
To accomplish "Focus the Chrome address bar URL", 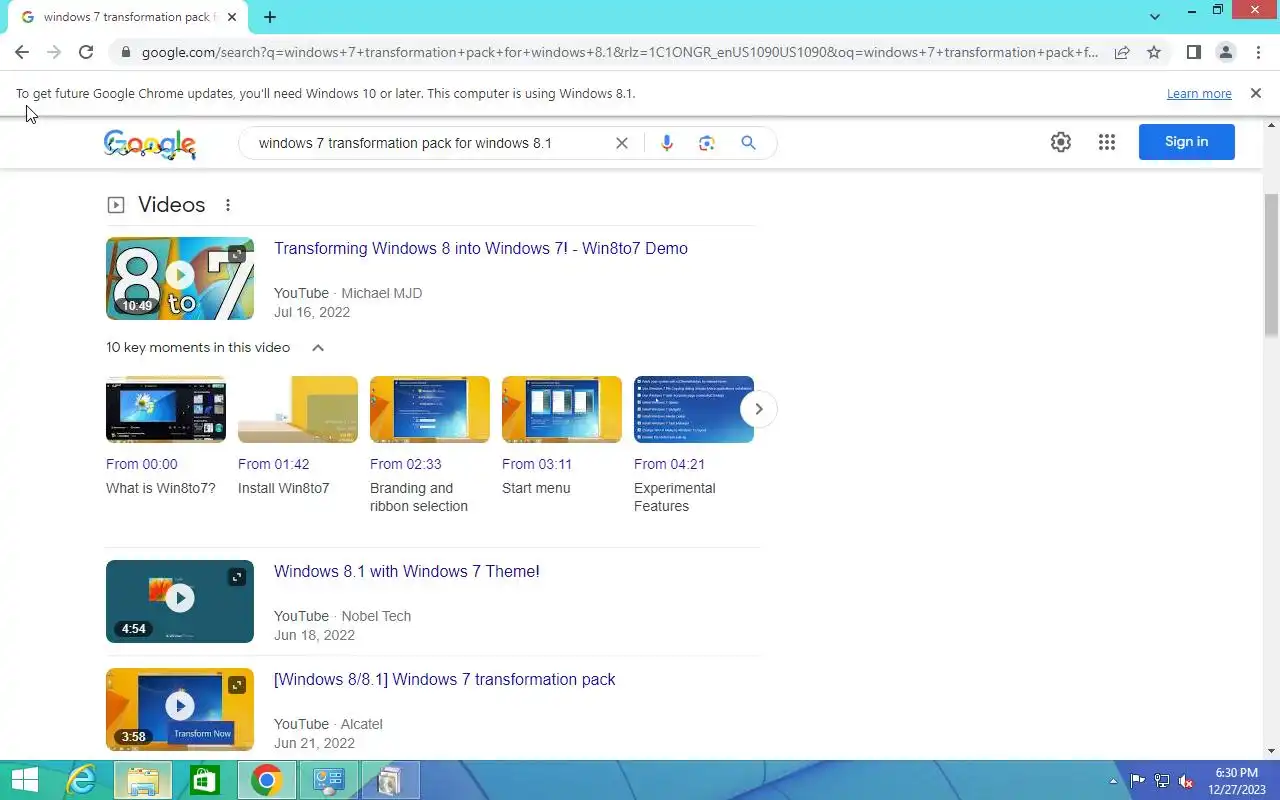I will pos(620,52).
